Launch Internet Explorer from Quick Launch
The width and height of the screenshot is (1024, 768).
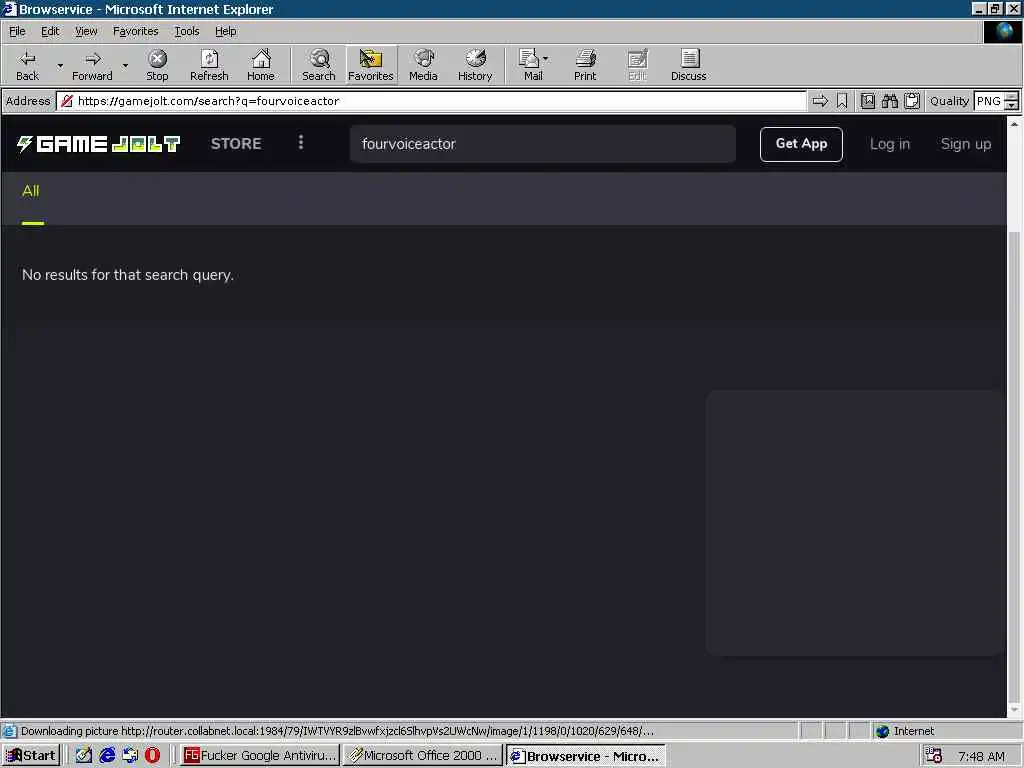107,756
